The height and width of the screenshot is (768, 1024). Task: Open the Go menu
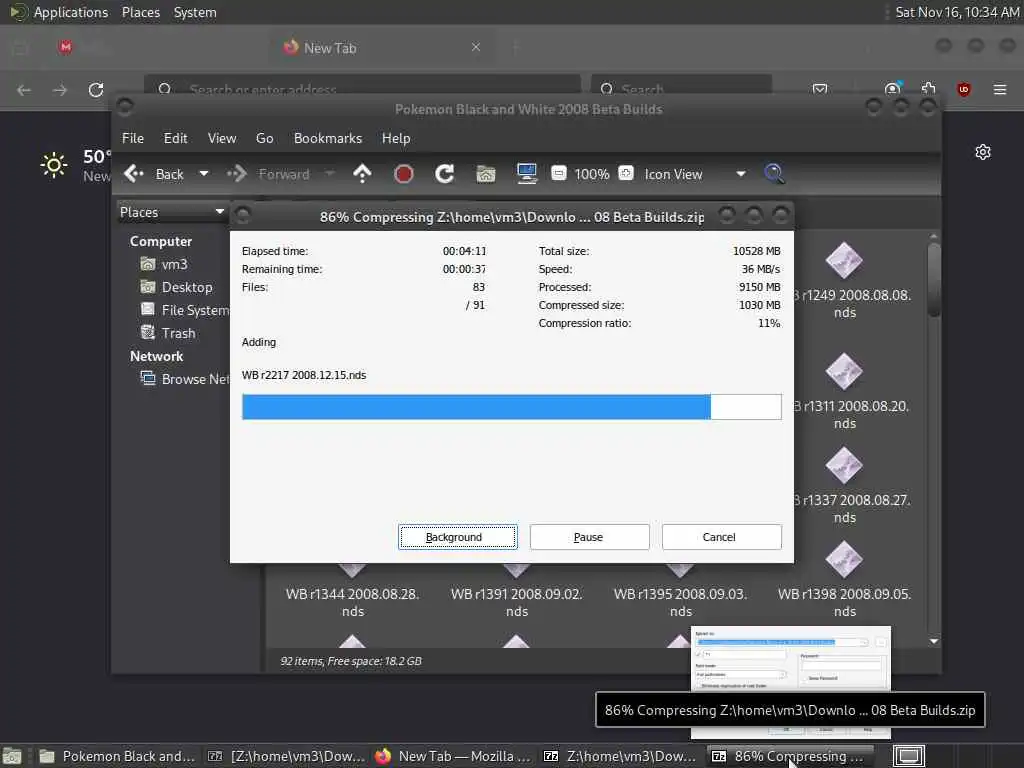264,138
